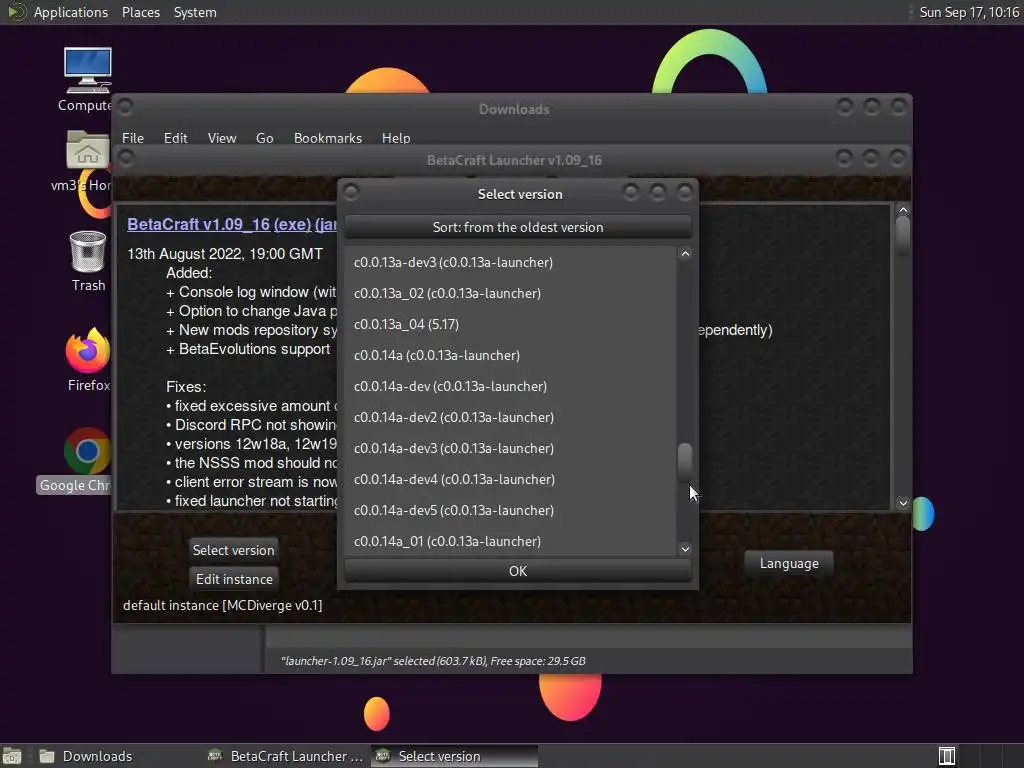Click version list scroll up arrow
Screen dimensions: 1024x768
coord(685,253)
